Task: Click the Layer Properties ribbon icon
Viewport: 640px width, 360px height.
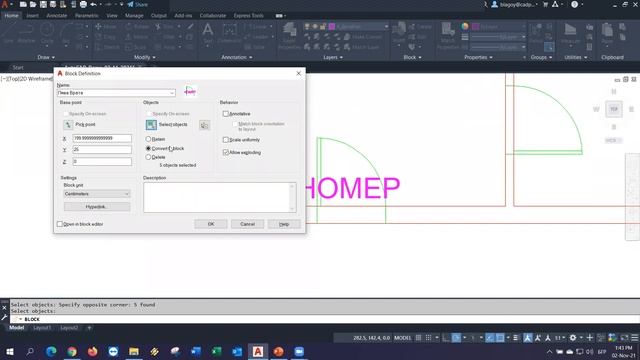Action: coord(289,36)
